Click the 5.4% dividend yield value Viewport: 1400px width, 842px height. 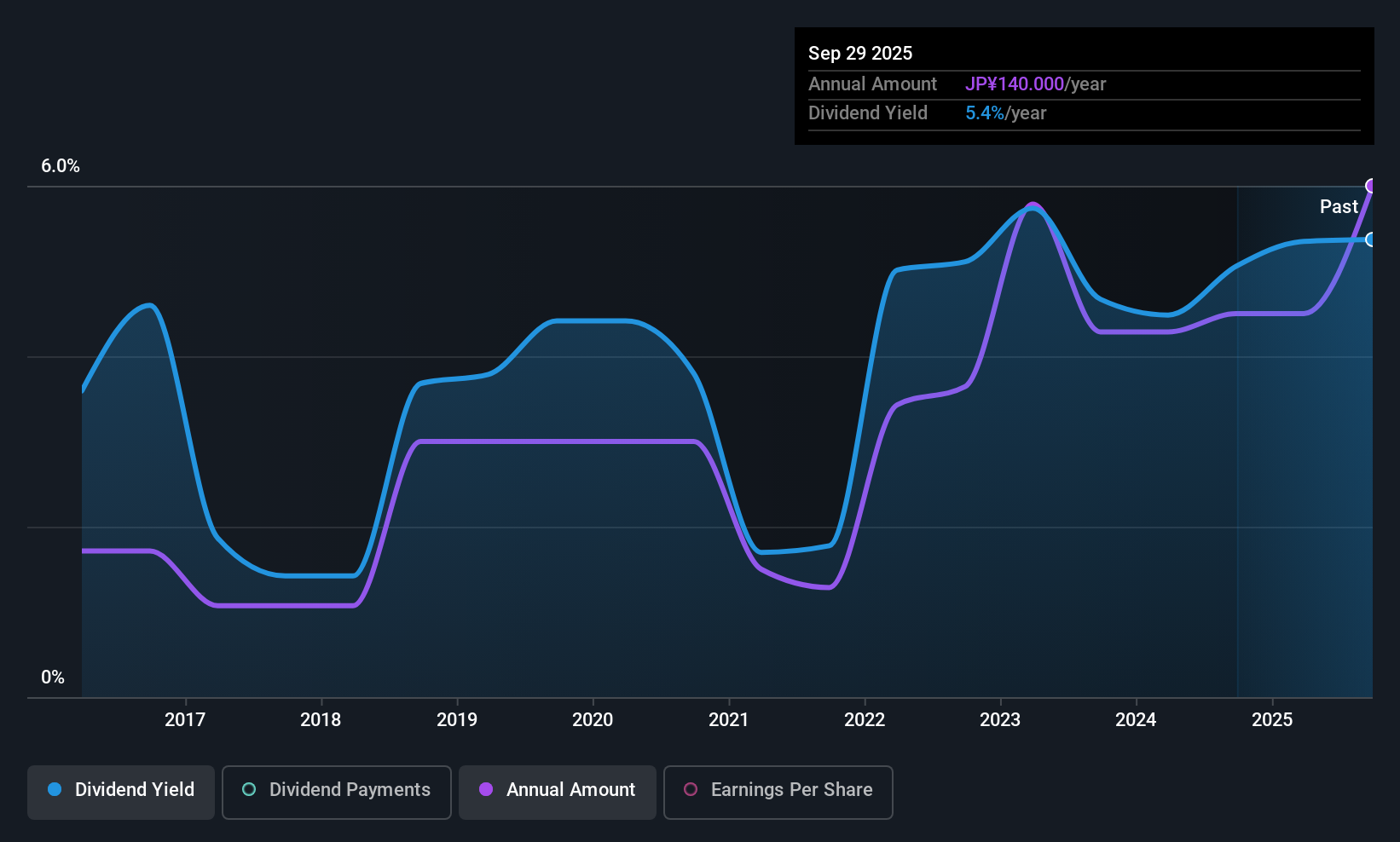985,113
